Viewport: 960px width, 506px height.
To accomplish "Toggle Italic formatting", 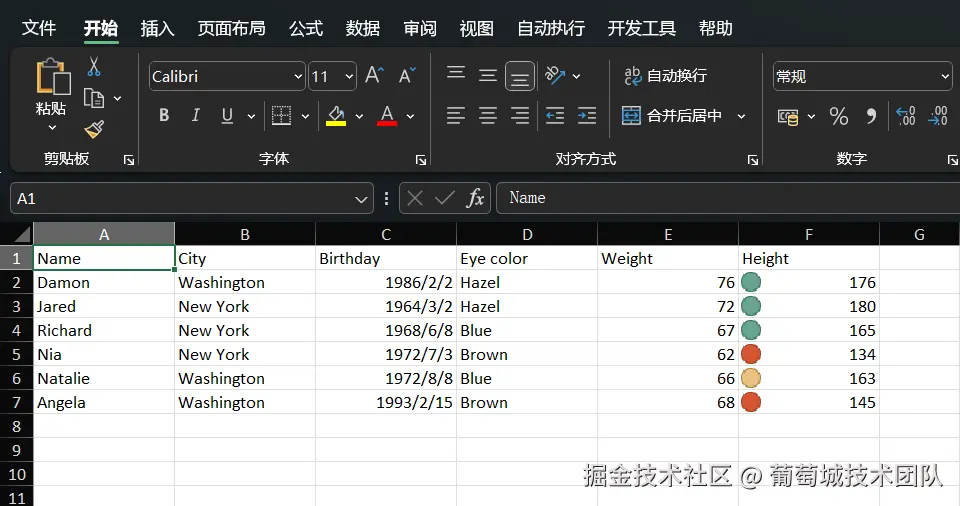I will click(195, 115).
